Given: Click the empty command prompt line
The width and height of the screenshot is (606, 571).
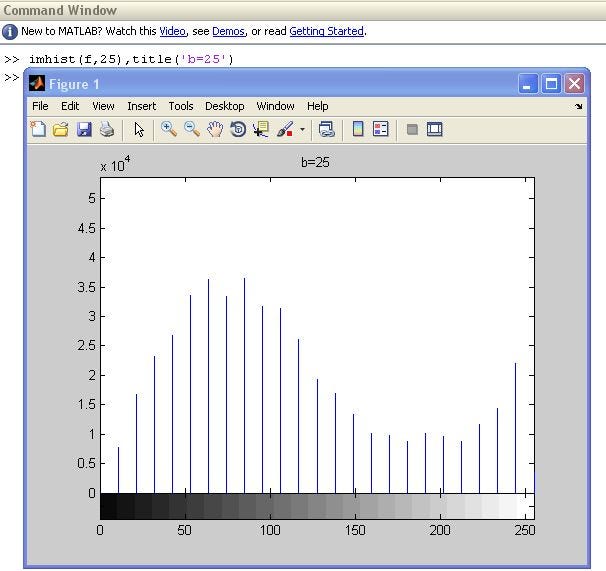Looking at the screenshot, I should 12,77.
